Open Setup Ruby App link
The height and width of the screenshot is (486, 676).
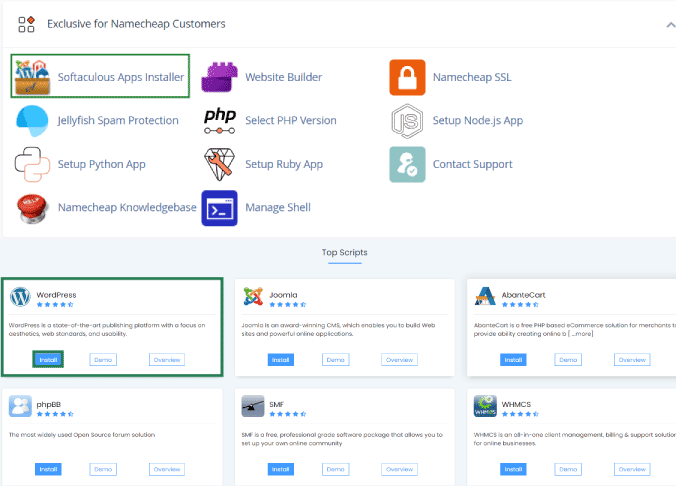click(x=284, y=164)
